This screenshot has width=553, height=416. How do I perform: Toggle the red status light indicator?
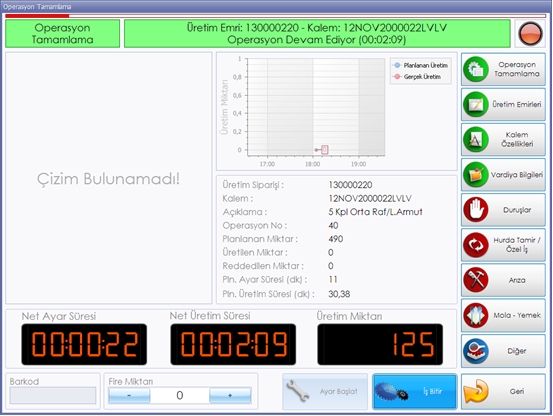[x=530, y=33]
